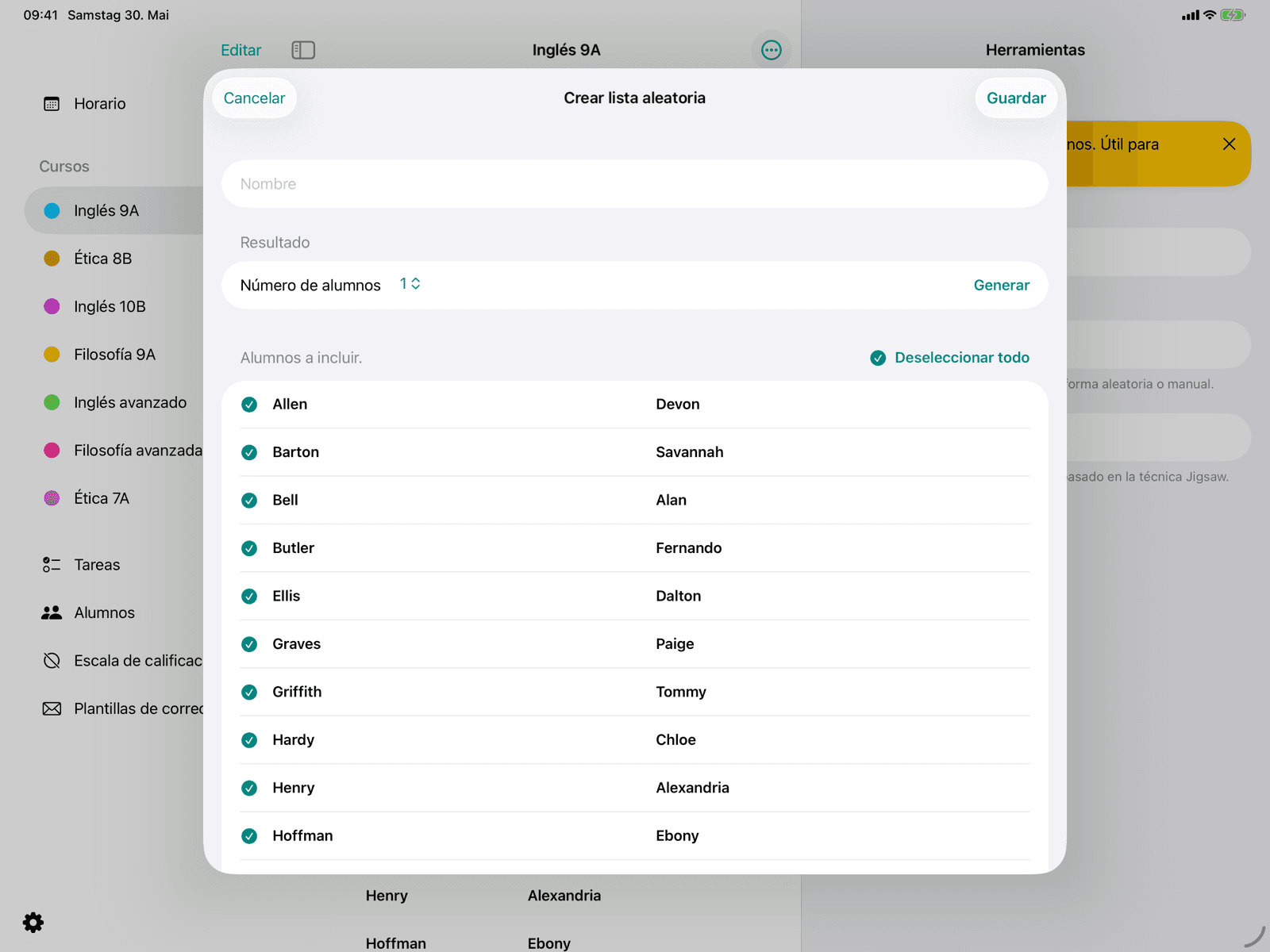Click the Wi-Fi status icon
The image size is (1270, 952).
[x=1210, y=15]
